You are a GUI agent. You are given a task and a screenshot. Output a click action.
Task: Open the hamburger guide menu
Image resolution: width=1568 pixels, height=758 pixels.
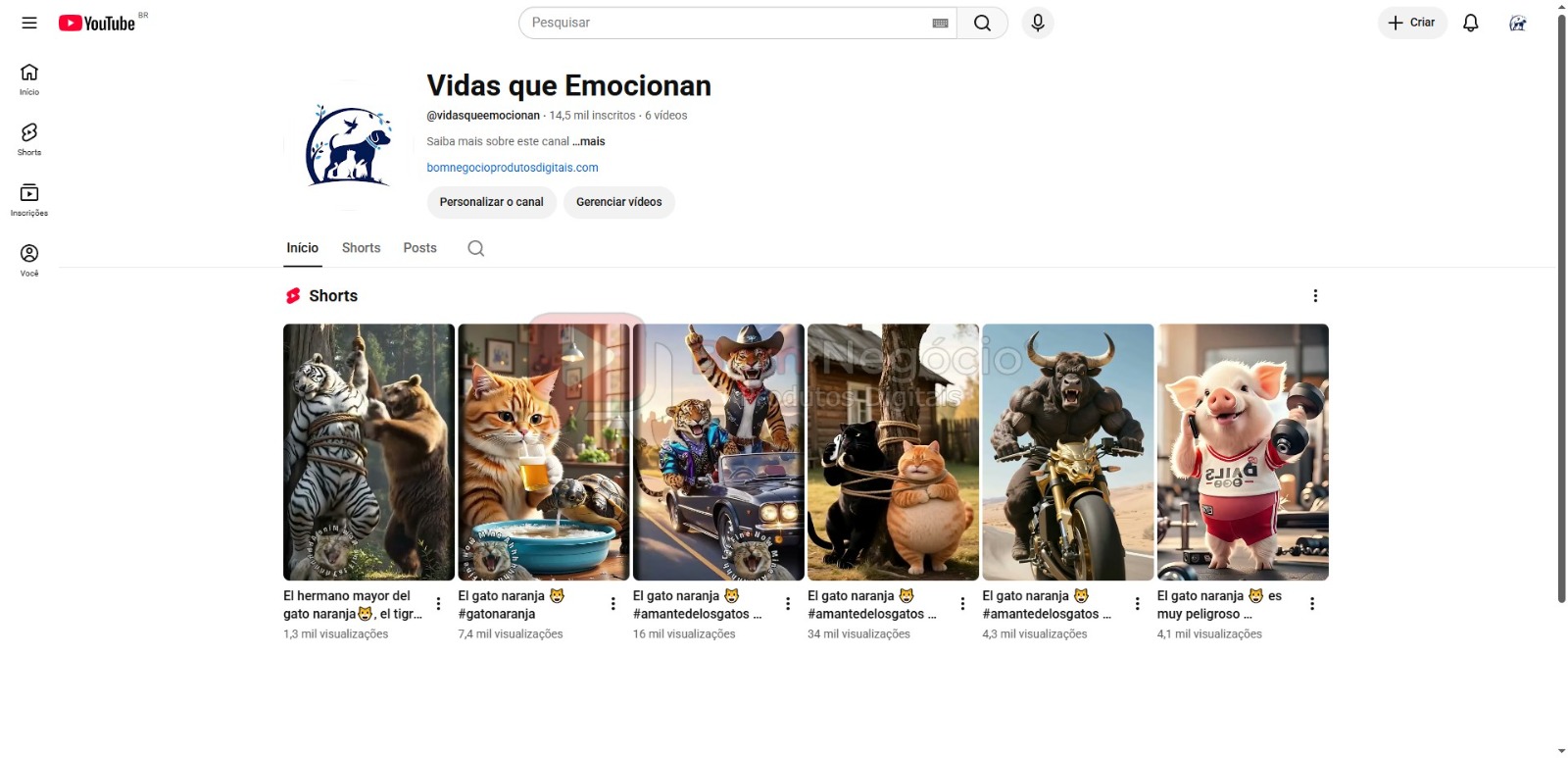[x=29, y=23]
